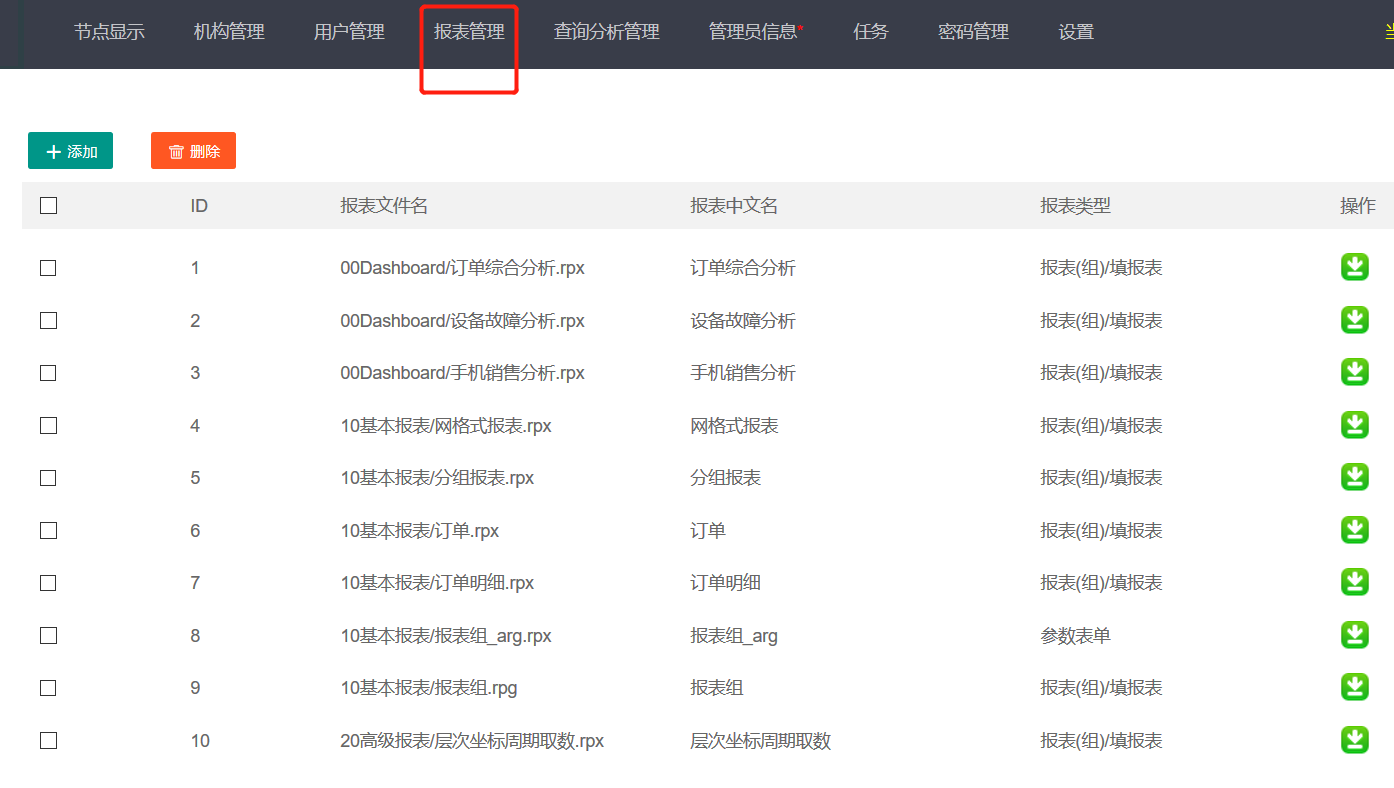The height and width of the screenshot is (788, 1394).
Task: Click file name 10基本报表/分组报表.rpx
Action: coord(437,478)
